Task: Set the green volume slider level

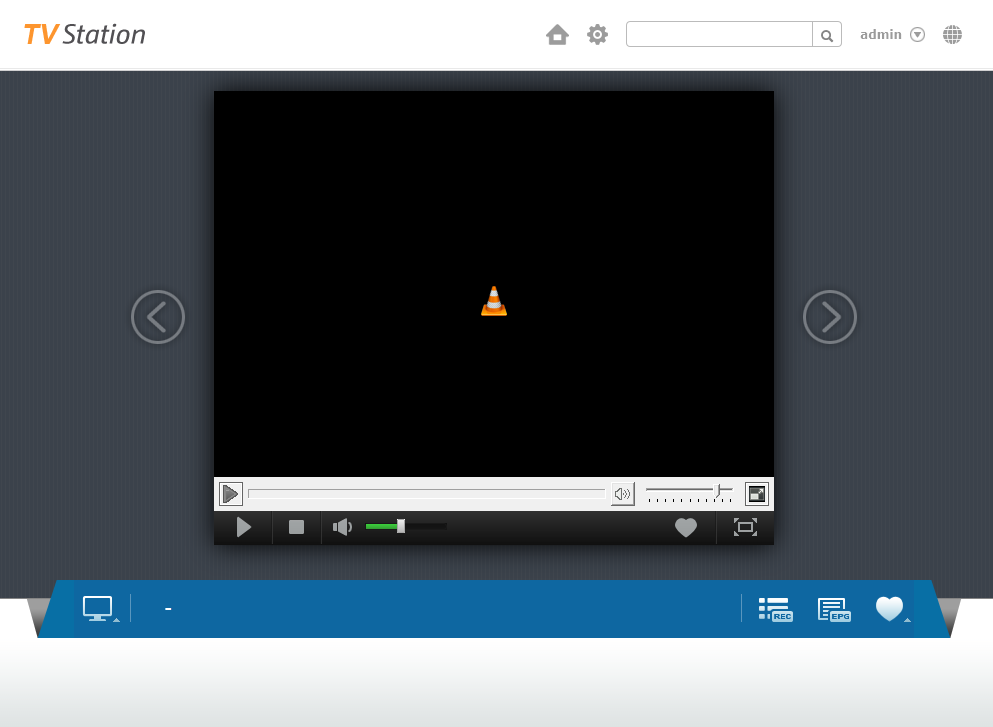Action: coord(406,527)
